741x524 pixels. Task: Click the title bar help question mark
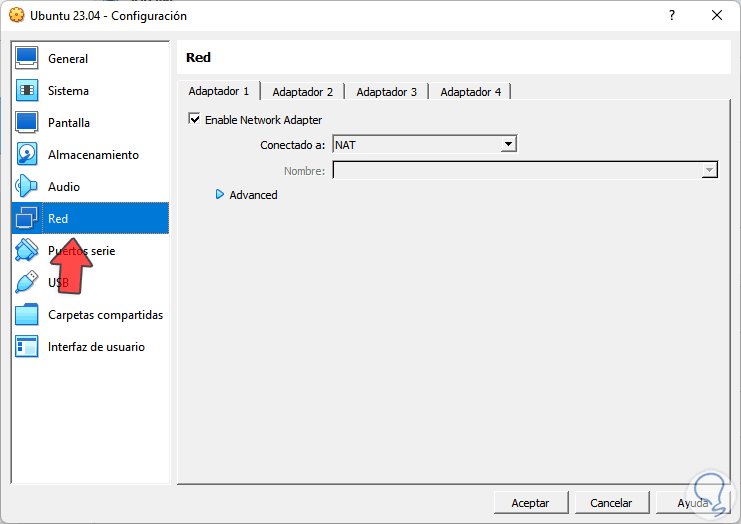coord(670,16)
